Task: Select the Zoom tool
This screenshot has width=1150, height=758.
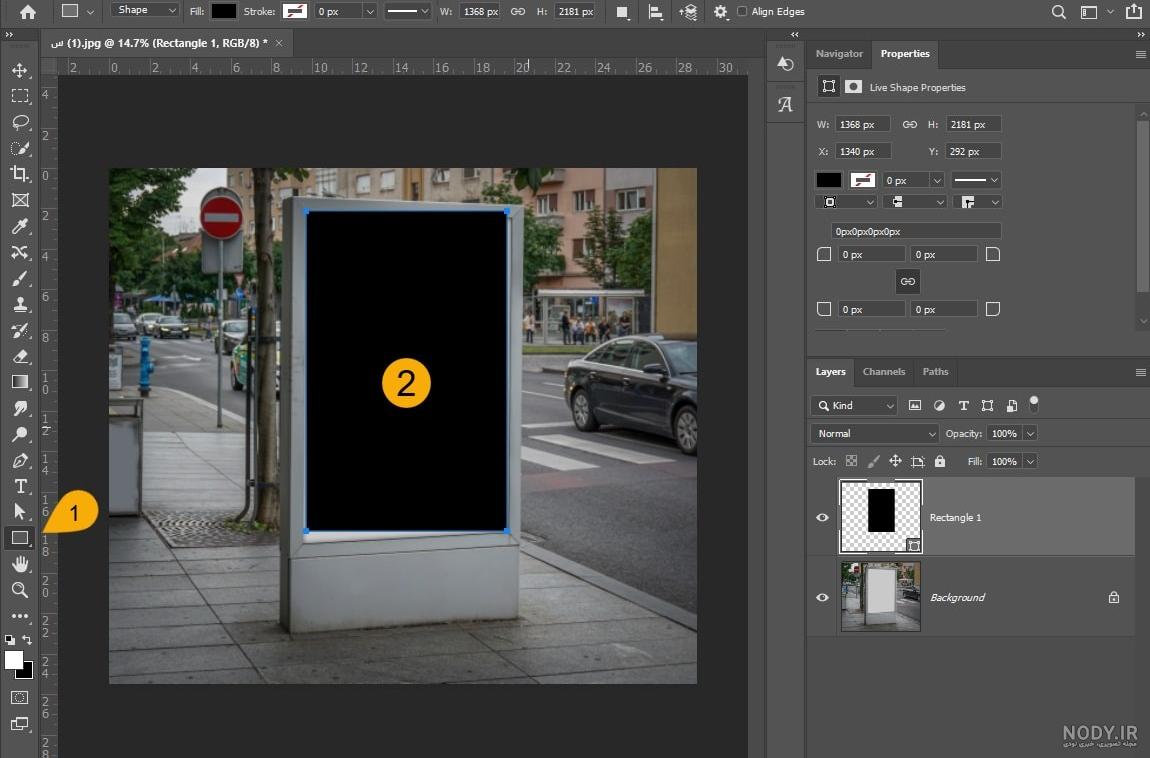Action: tap(20, 589)
